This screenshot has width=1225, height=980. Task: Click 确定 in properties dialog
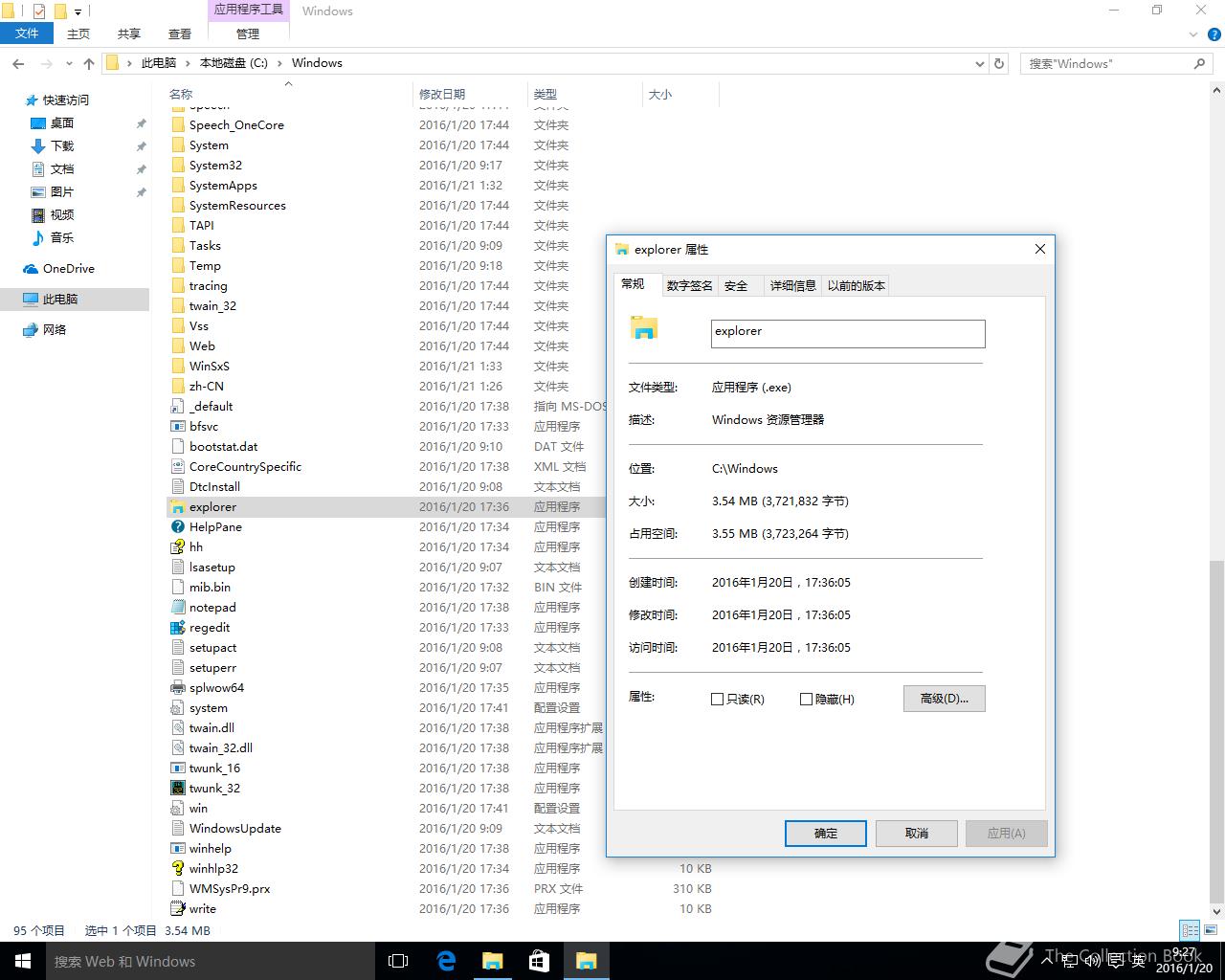(826, 834)
